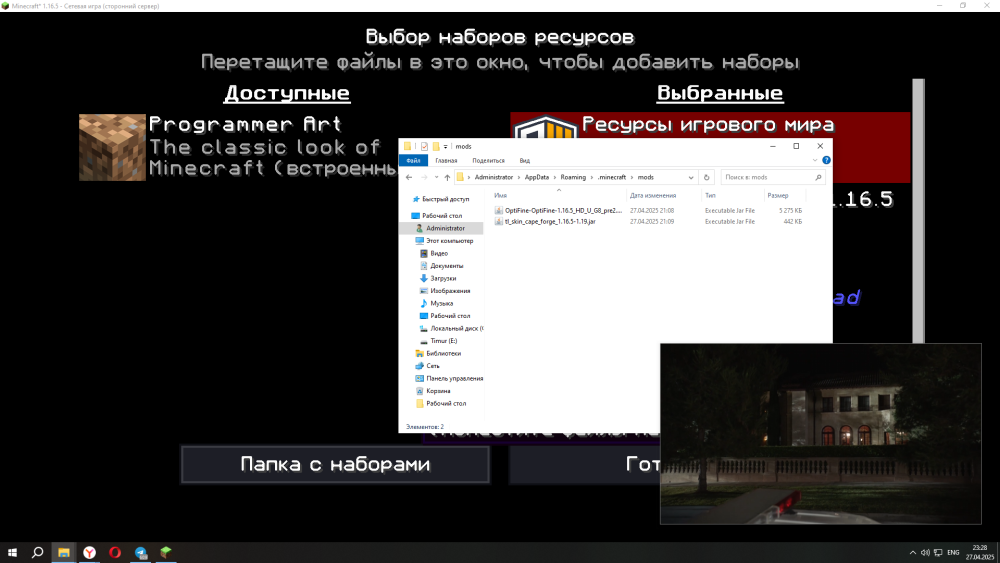
Task: Open Панель управления in navigation pane
Action: (x=449, y=378)
